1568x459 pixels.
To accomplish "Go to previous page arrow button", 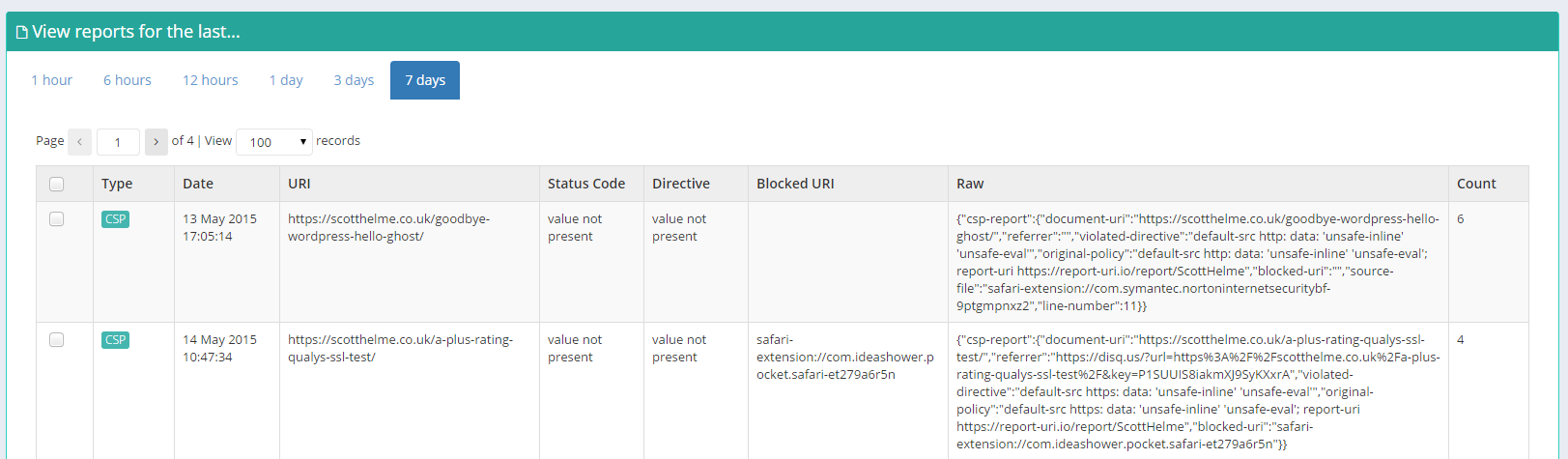I will pyautogui.click(x=80, y=142).
